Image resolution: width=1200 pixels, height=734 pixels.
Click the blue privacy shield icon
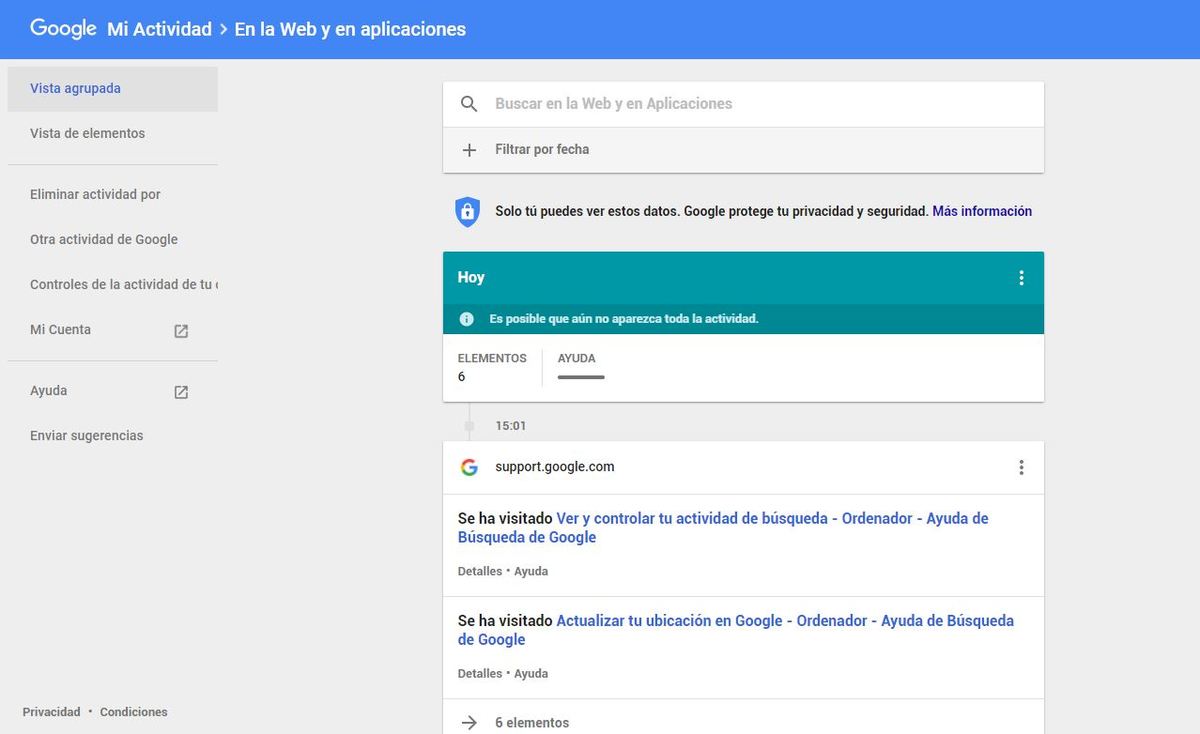point(467,211)
